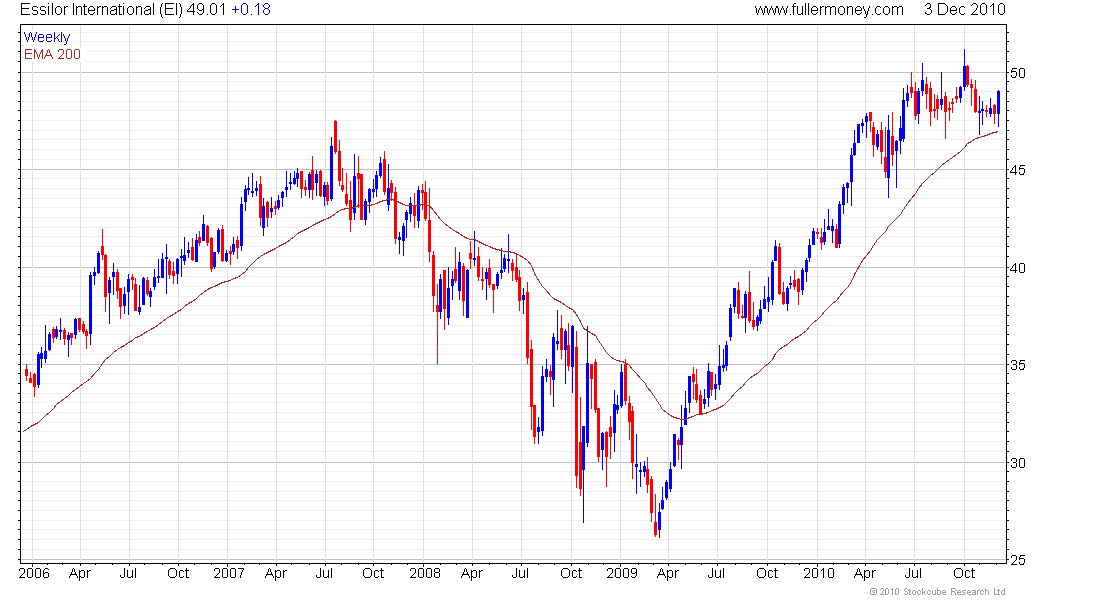The image size is (1100, 600).
Task: Click the 2007 year label on time axis
Action: click(x=229, y=573)
